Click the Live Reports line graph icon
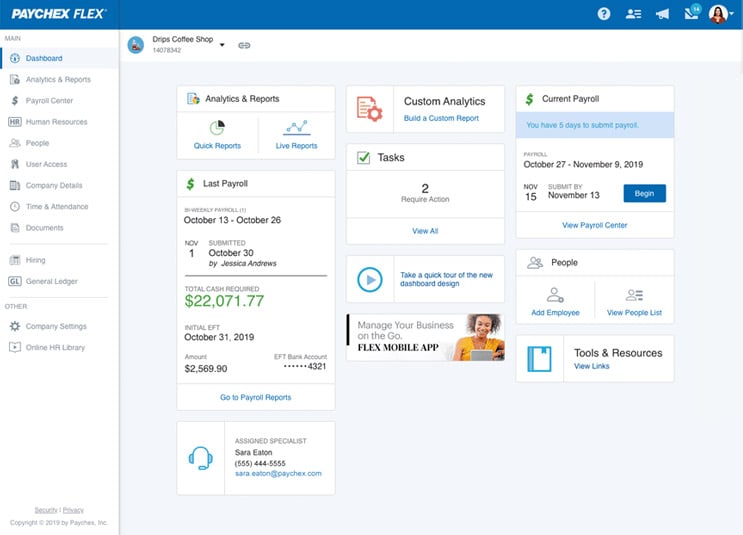 [x=297, y=127]
